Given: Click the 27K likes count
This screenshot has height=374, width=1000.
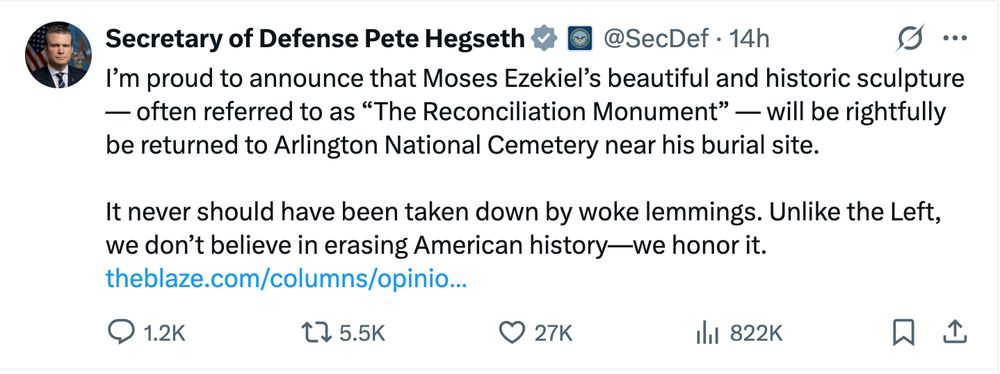Looking at the screenshot, I should (x=553, y=333).
